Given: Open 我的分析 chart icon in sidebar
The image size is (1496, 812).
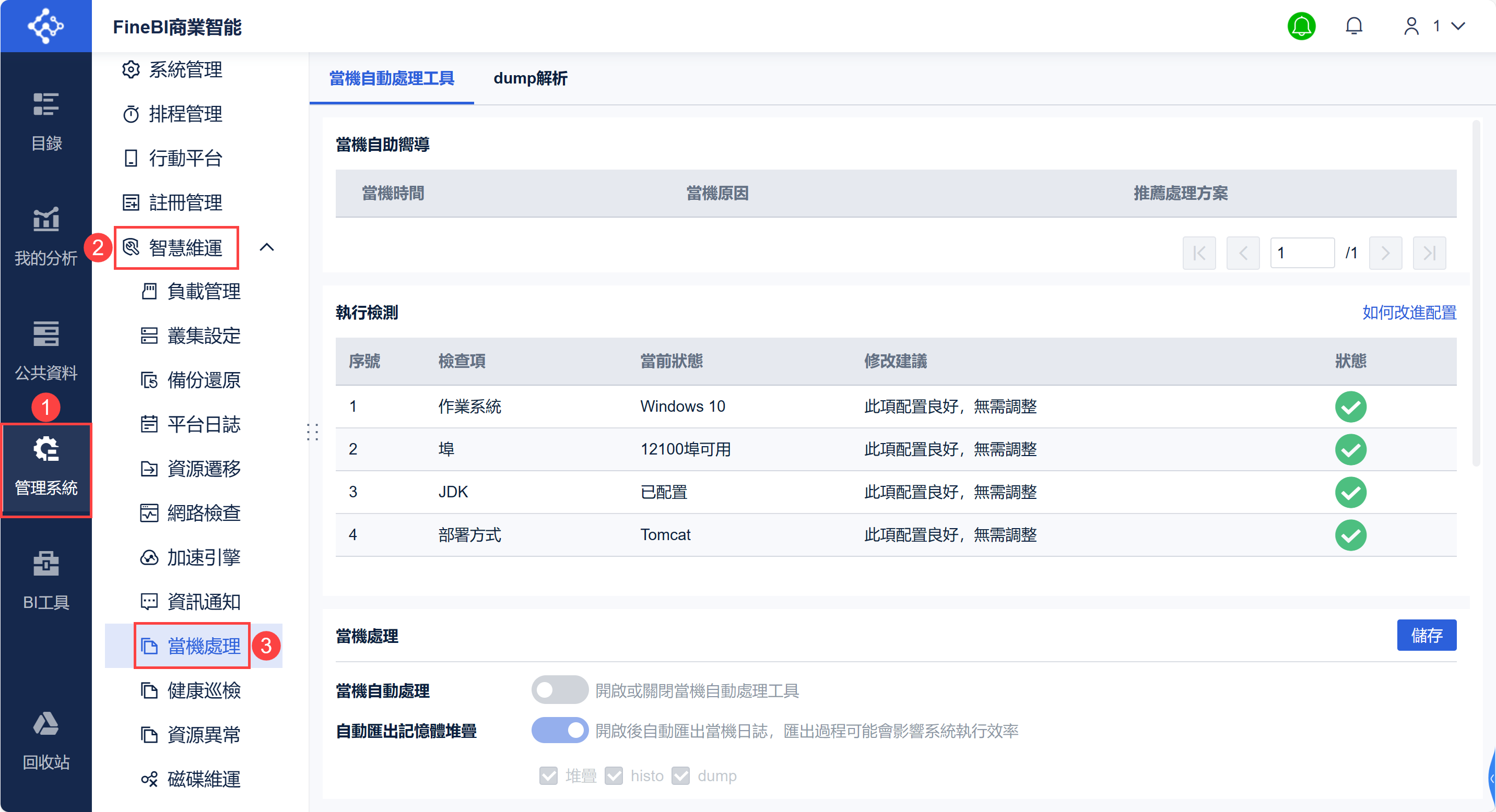Looking at the screenshot, I should point(45,219).
